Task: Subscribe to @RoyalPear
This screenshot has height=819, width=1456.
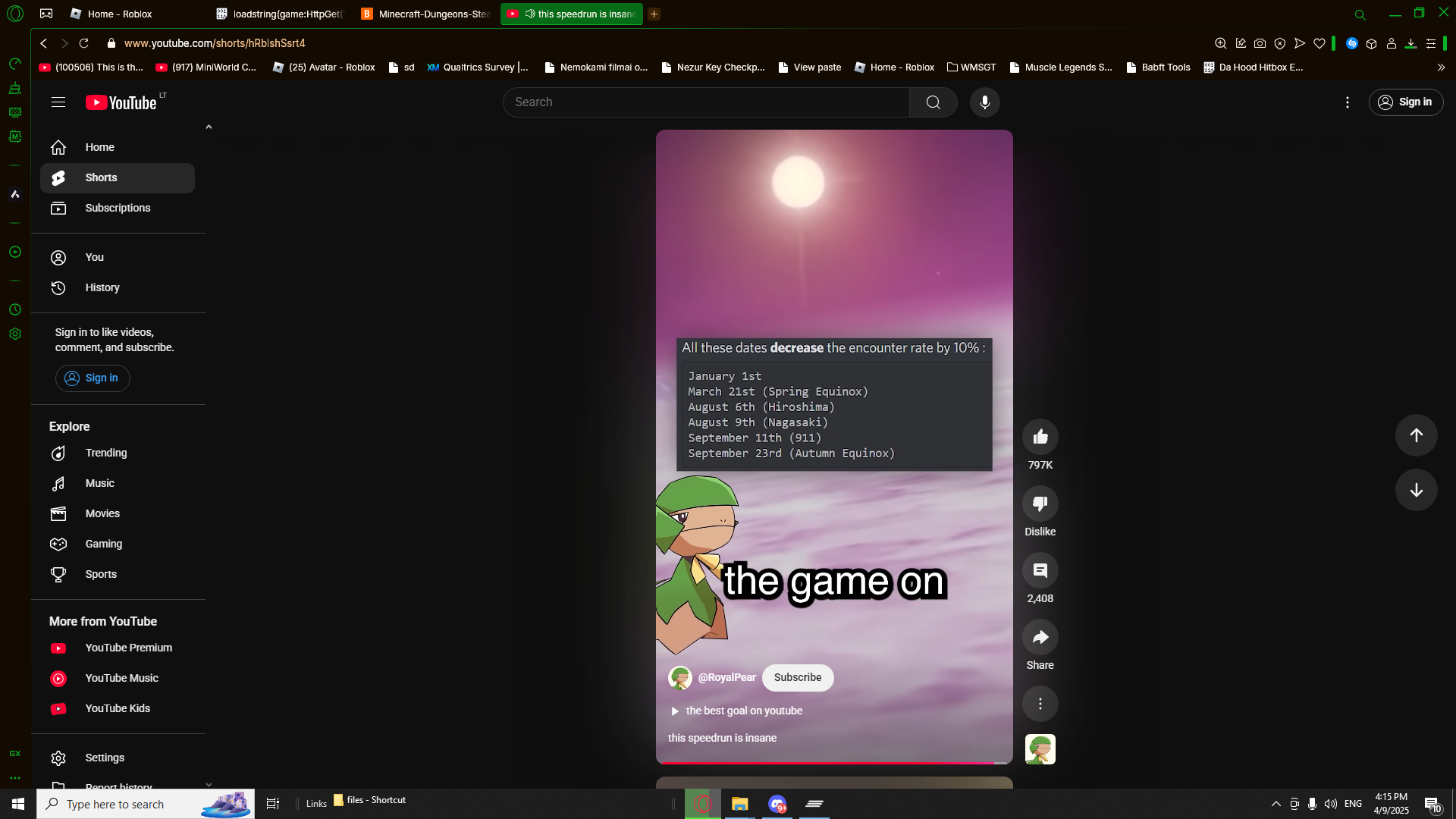Action: tap(797, 677)
